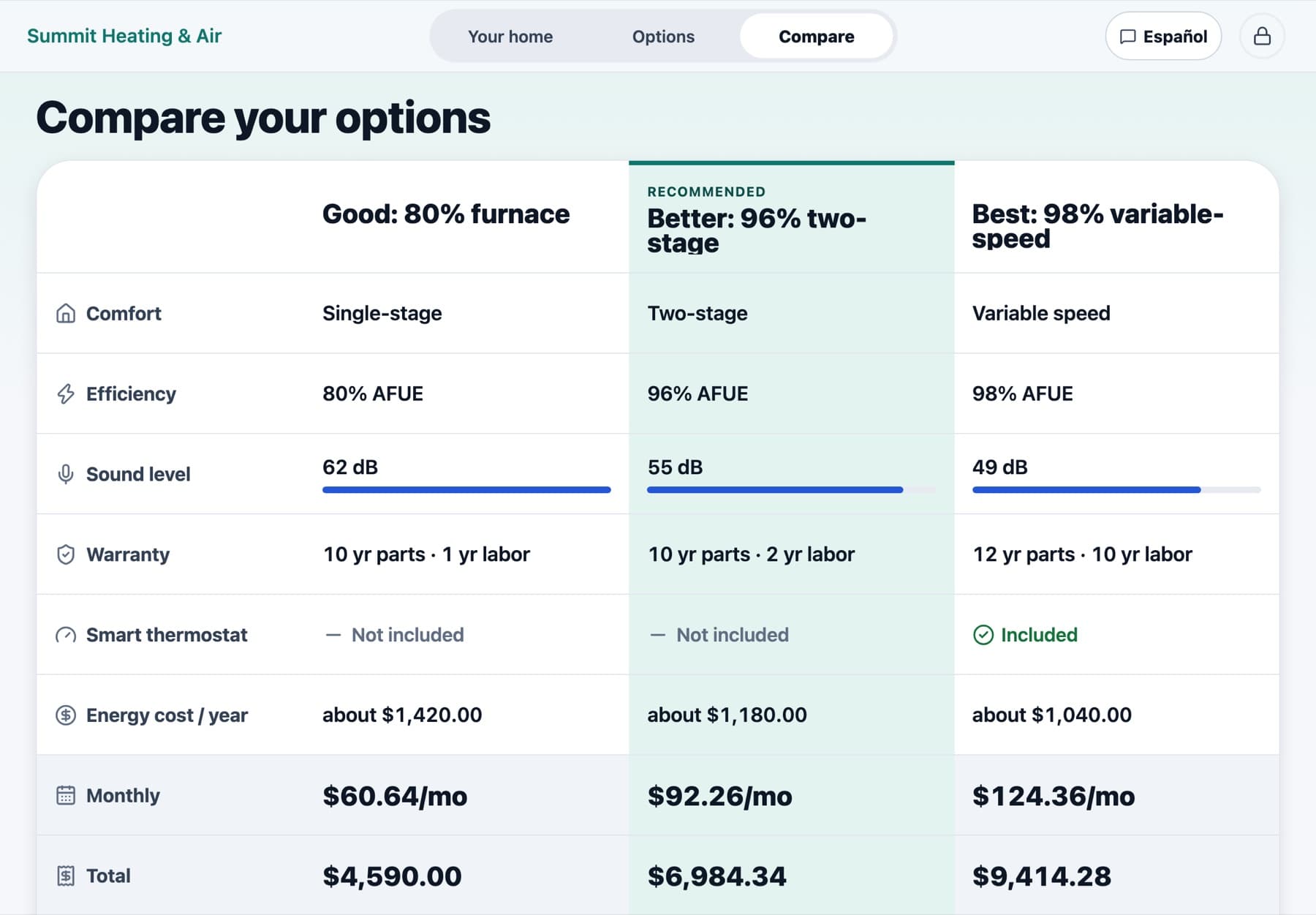Click the Warranty shield icon
The image size is (1316, 915).
pyautogui.click(x=66, y=554)
